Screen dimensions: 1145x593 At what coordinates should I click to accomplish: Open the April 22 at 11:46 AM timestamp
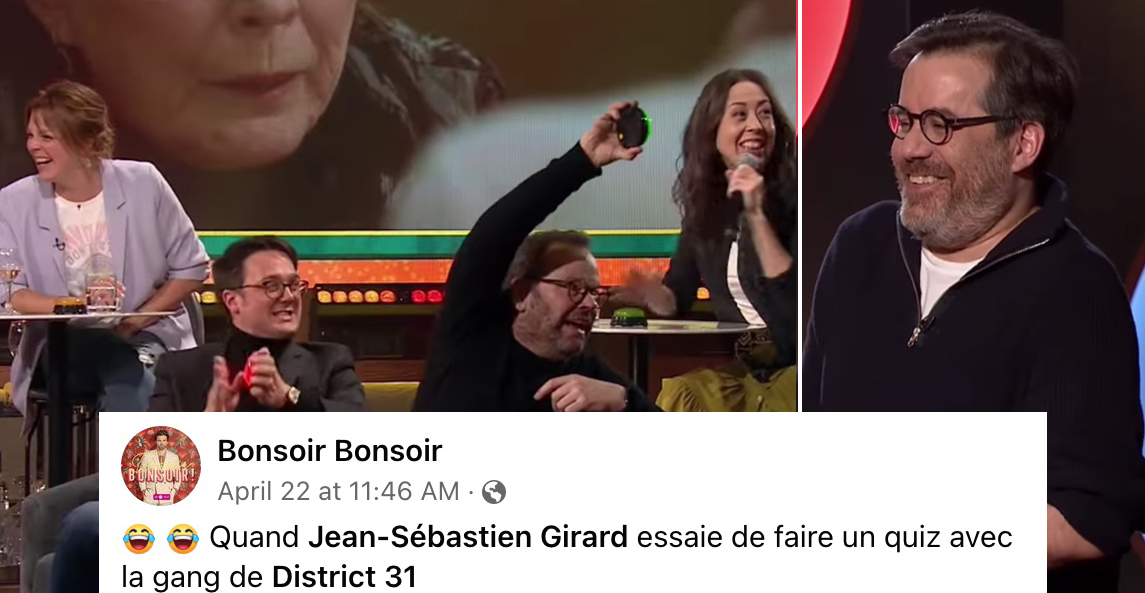coord(338,491)
